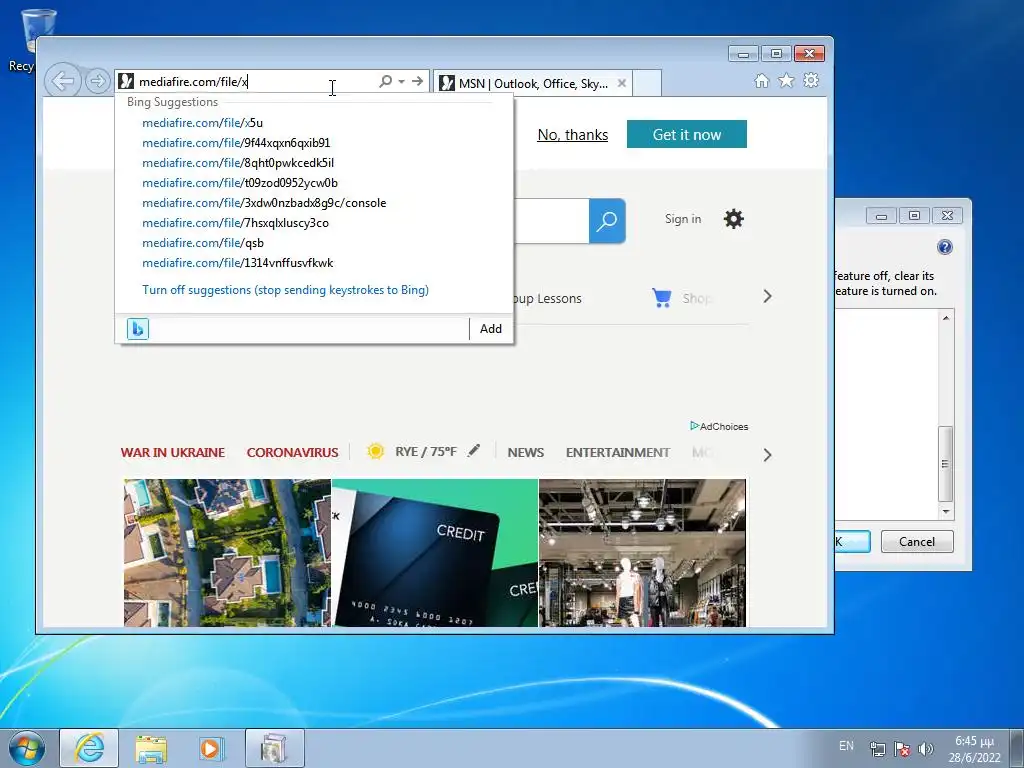Click the volume speaker tray icon
This screenshot has width=1024, height=768.
point(925,749)
